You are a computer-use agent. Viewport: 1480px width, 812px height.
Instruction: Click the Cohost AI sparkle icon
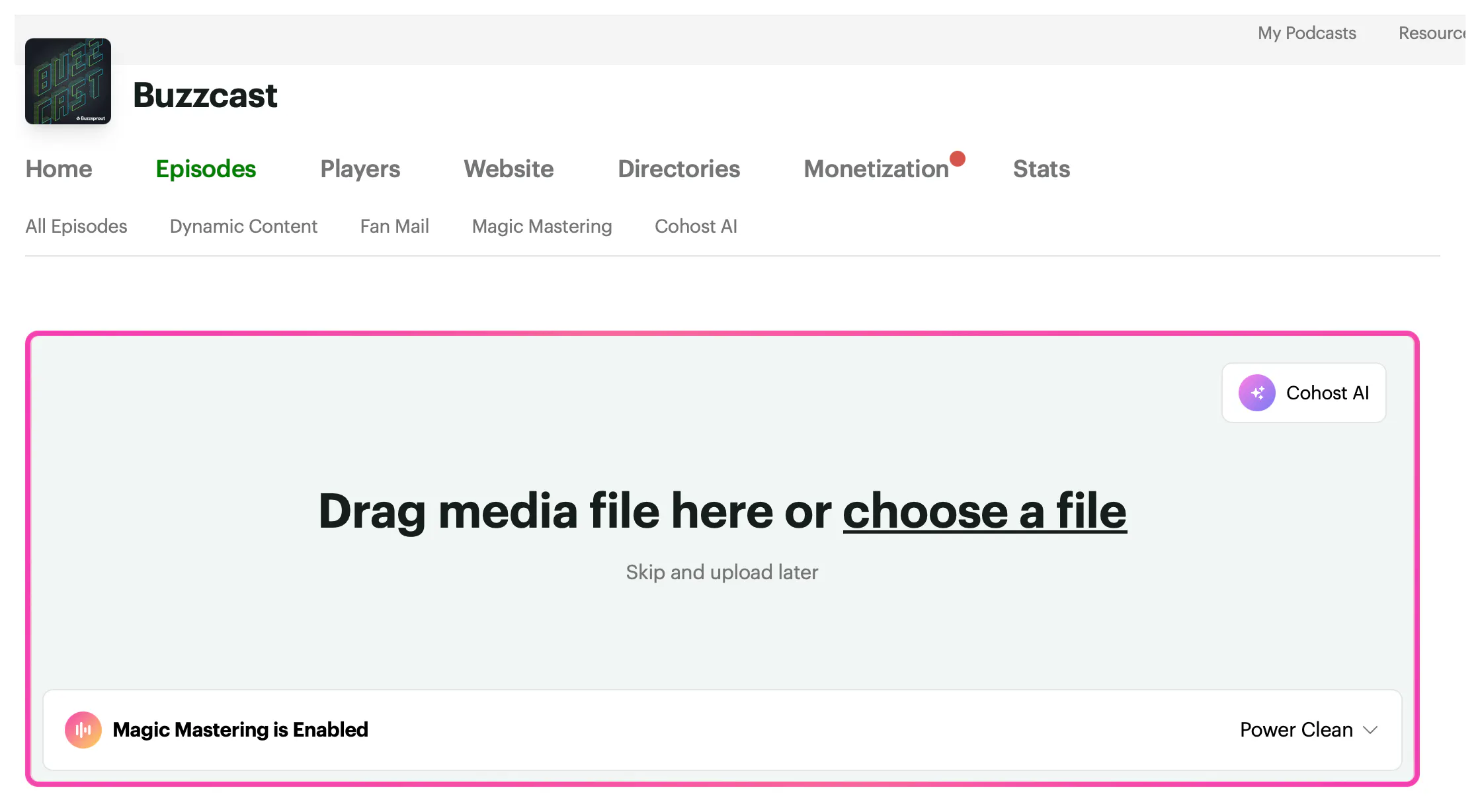pyautogui.click(x=1256, y=393)
